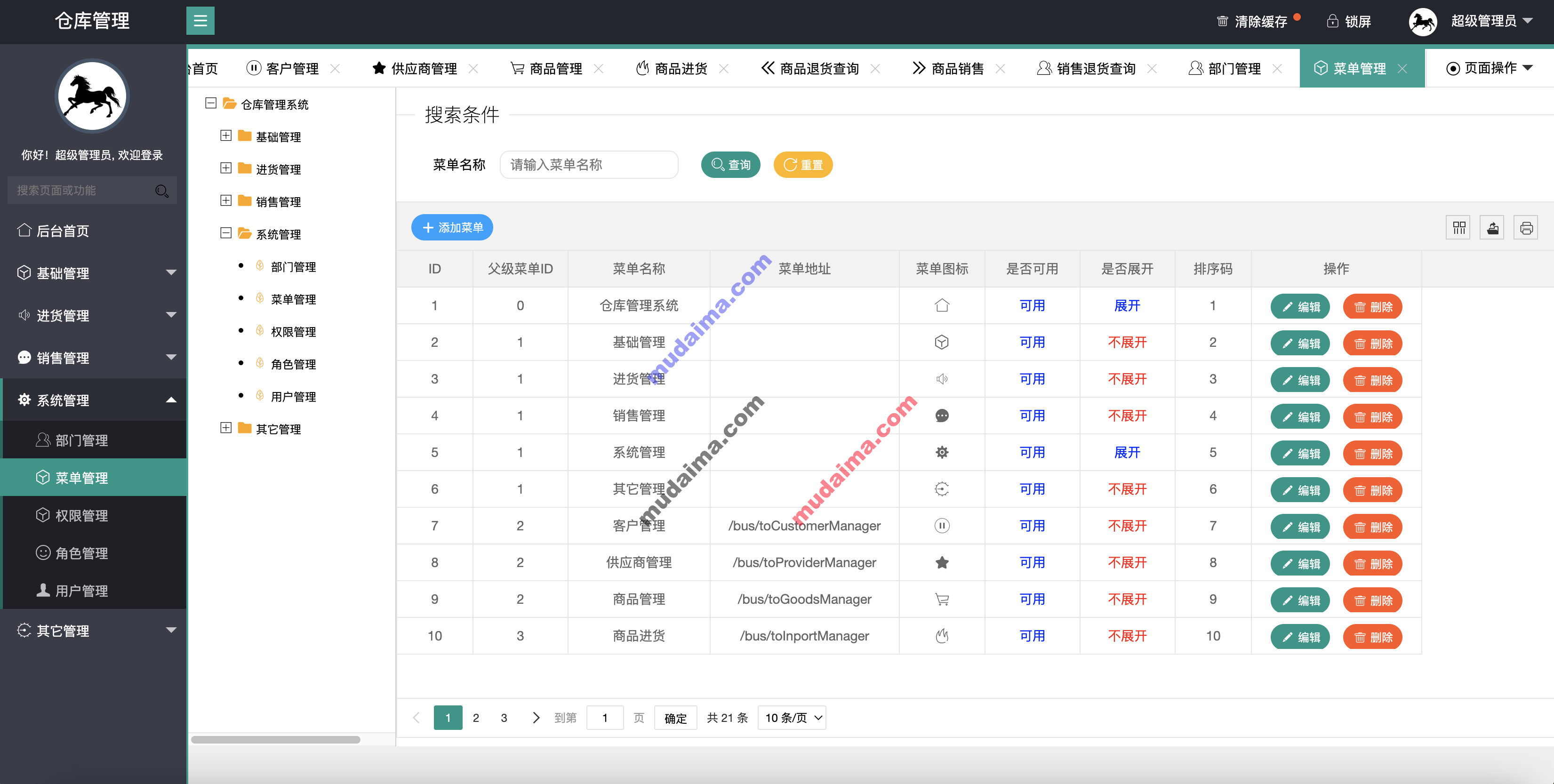Click the pause icon in 客户管理 row
This screenshot has width=1554, height=784.
pos(942,526)
